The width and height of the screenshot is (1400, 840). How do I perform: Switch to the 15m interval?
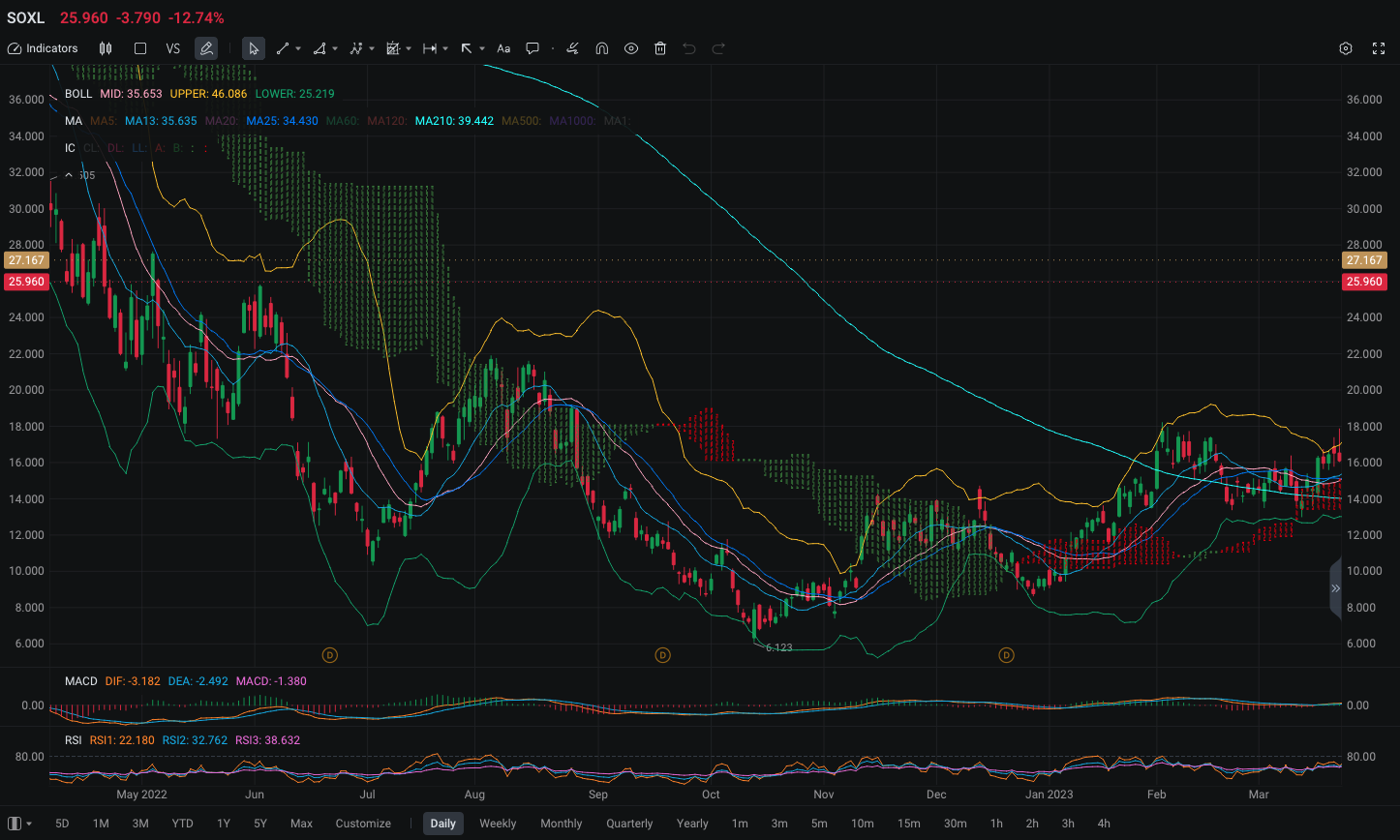point(908,824)
